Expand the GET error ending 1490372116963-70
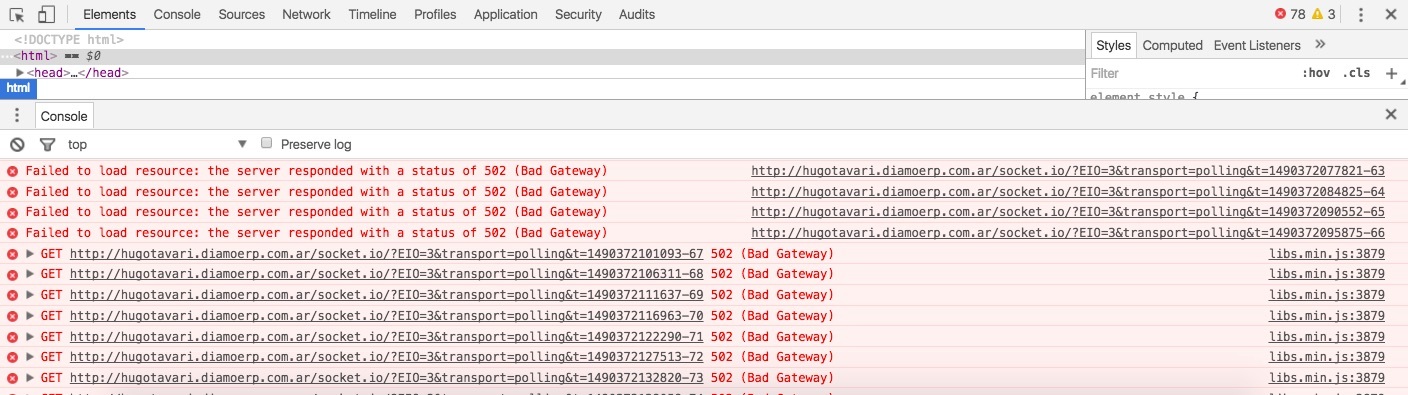The width and height of the screenshot is (1408, 395). click(30, 316)
